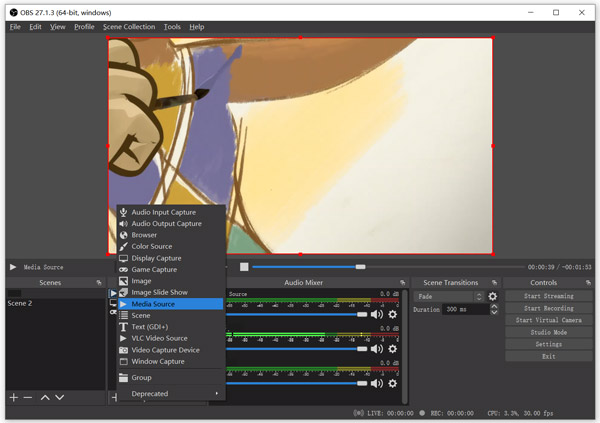Select Video Capture Device camera icon
Screen dimensions: 600x423
(x=123, y=350)
